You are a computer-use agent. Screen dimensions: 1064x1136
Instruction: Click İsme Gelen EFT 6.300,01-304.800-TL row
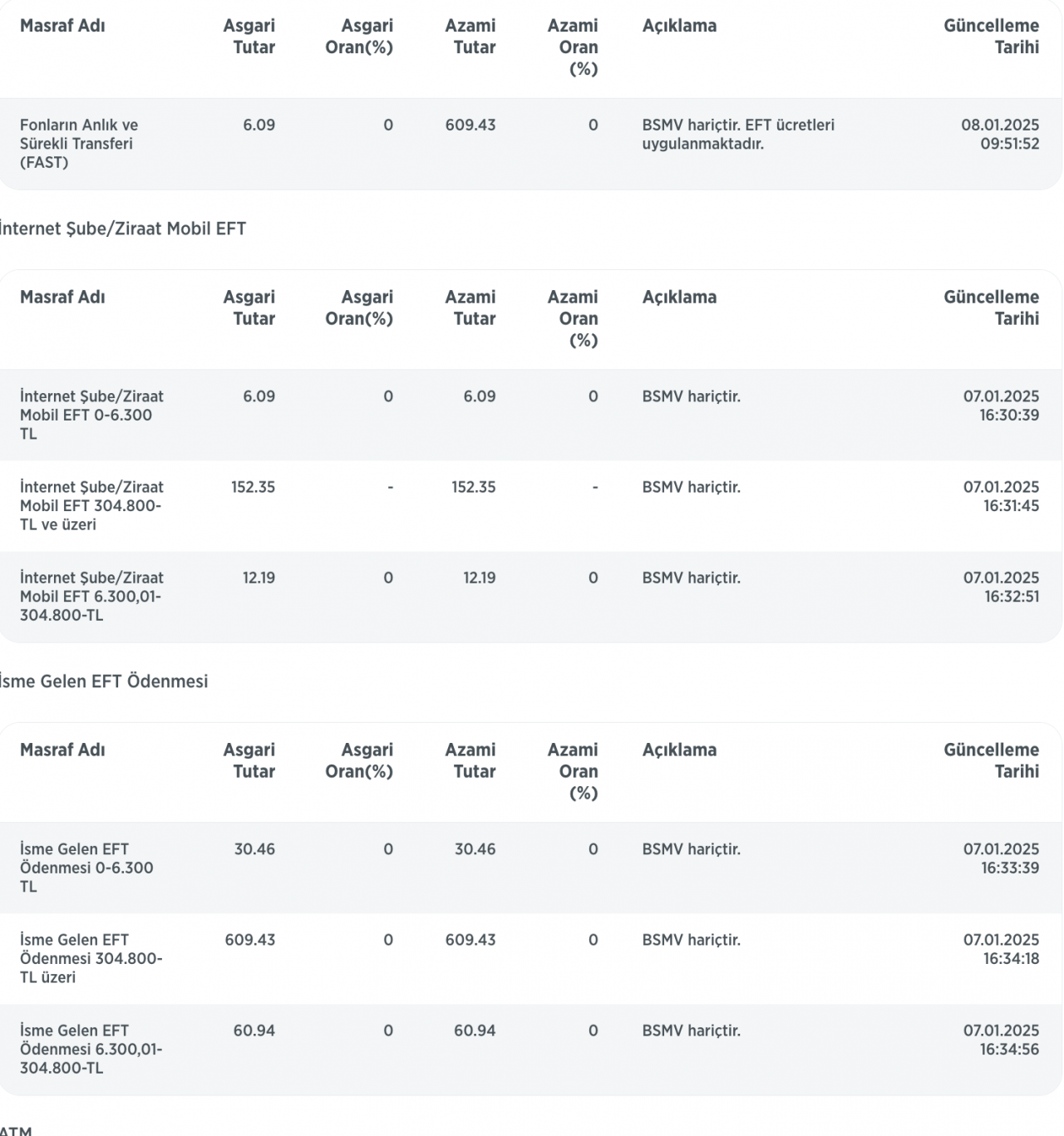pos(530,1050)
